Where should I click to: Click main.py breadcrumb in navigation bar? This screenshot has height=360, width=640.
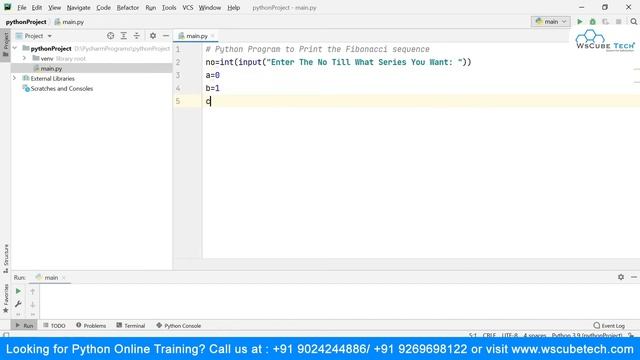point(69,22)
